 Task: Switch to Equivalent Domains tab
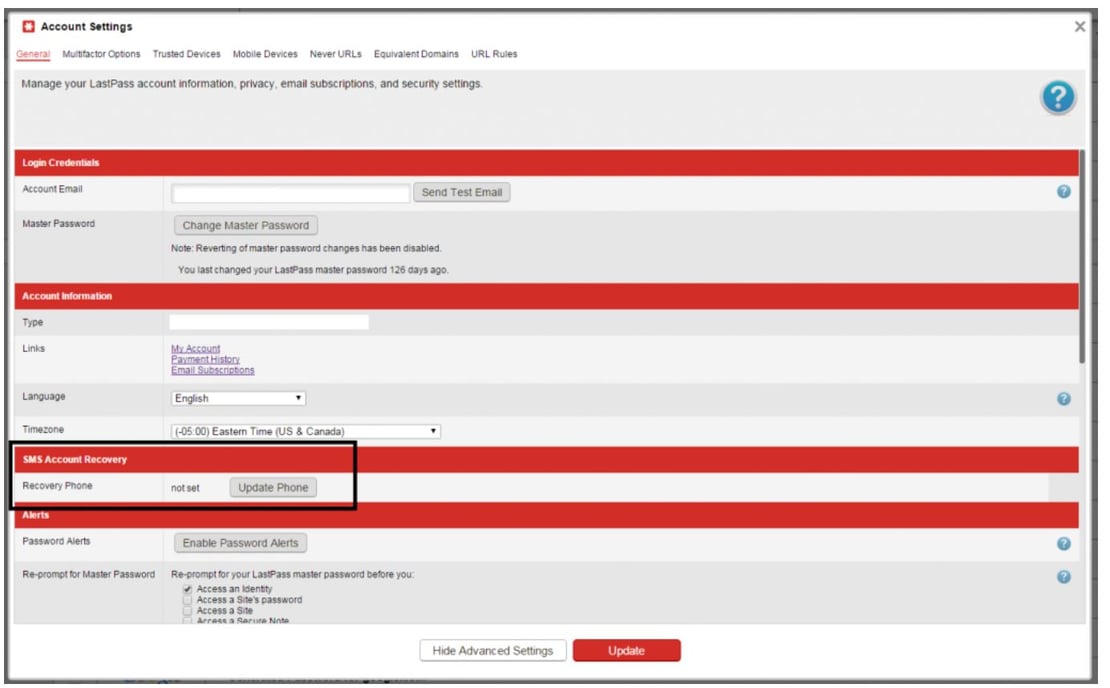[x=416, y=54]
